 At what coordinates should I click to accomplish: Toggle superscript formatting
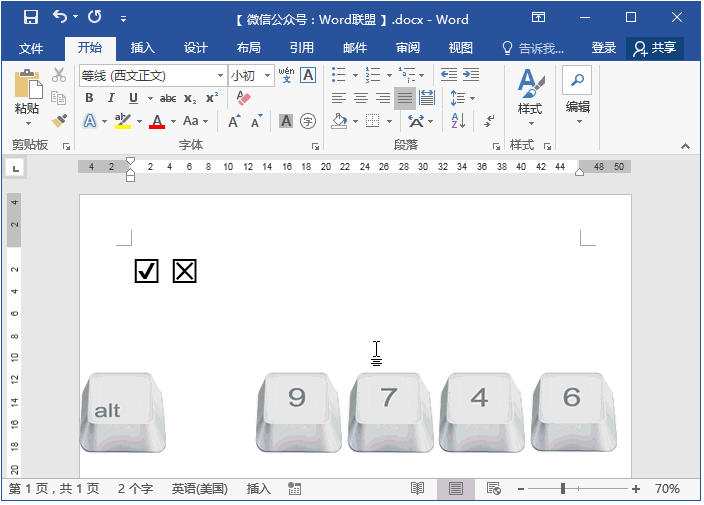coord(211,97)
